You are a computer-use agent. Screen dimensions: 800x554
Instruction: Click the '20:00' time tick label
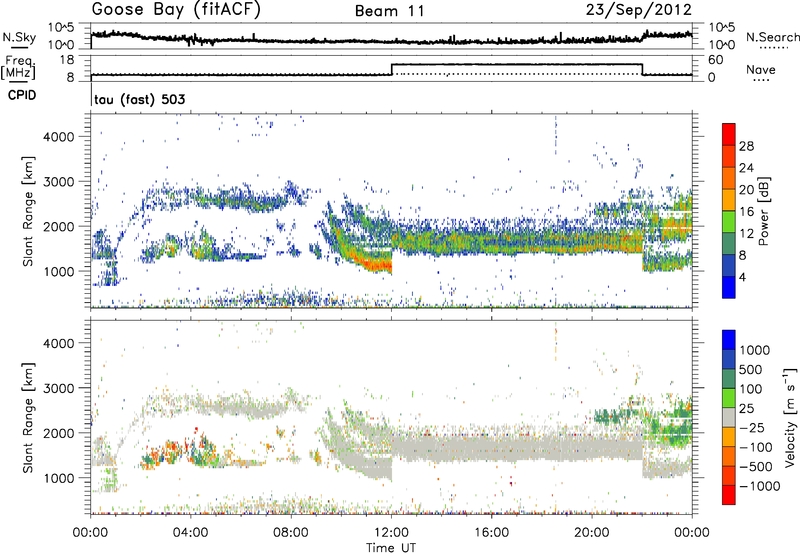[591, 533]
